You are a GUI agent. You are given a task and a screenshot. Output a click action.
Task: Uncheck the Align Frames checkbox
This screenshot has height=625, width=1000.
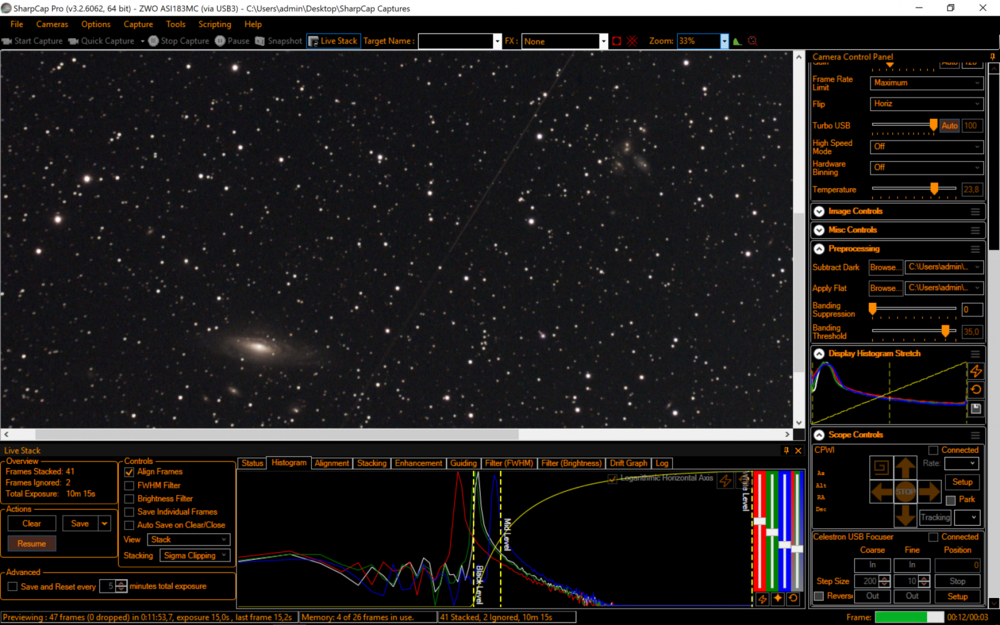click(x=129, y=472)
